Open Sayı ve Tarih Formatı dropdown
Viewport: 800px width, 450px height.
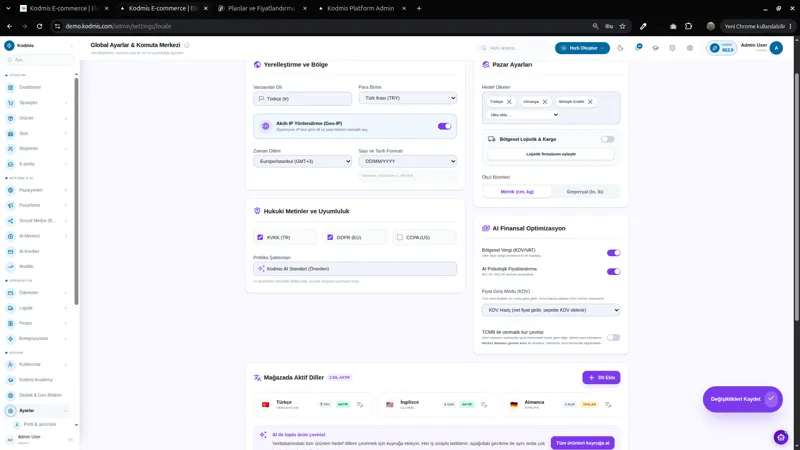pyautogui.click(x=408, y=161)
